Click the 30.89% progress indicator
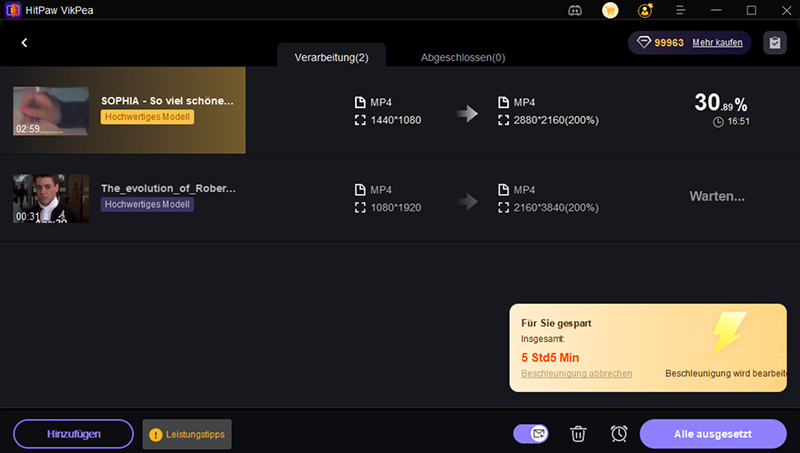Screen dimensions: 800x453 click(720, 103)
